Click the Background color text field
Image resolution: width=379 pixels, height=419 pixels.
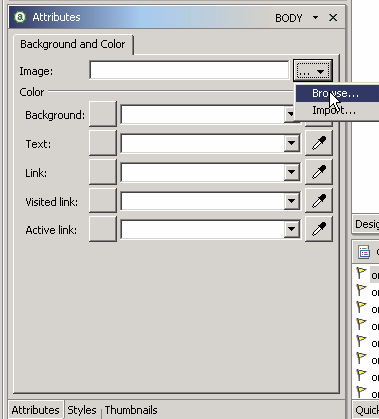coord(202,115)
